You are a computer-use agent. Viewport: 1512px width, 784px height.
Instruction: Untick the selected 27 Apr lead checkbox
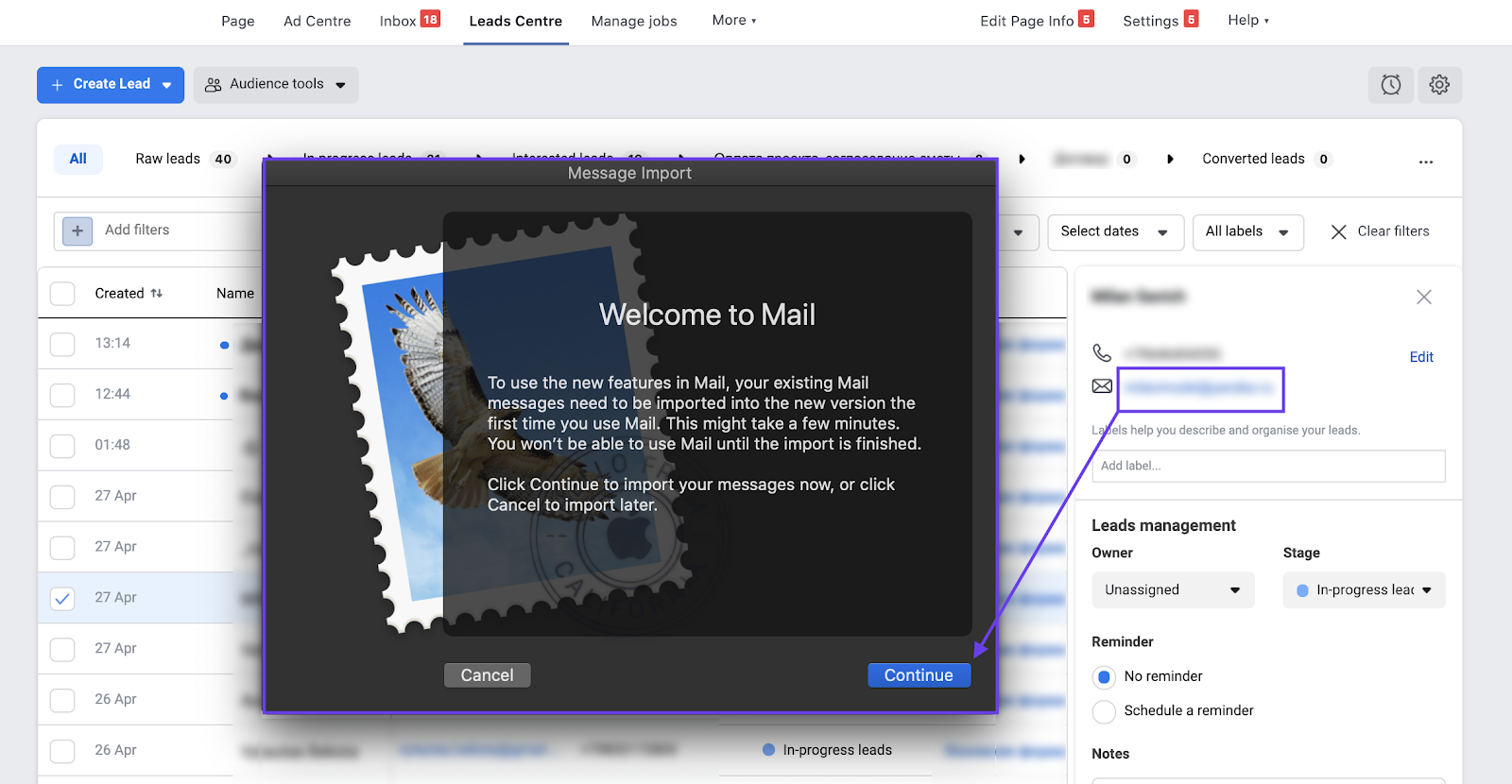pyautogui.click(x=62, y=599)
